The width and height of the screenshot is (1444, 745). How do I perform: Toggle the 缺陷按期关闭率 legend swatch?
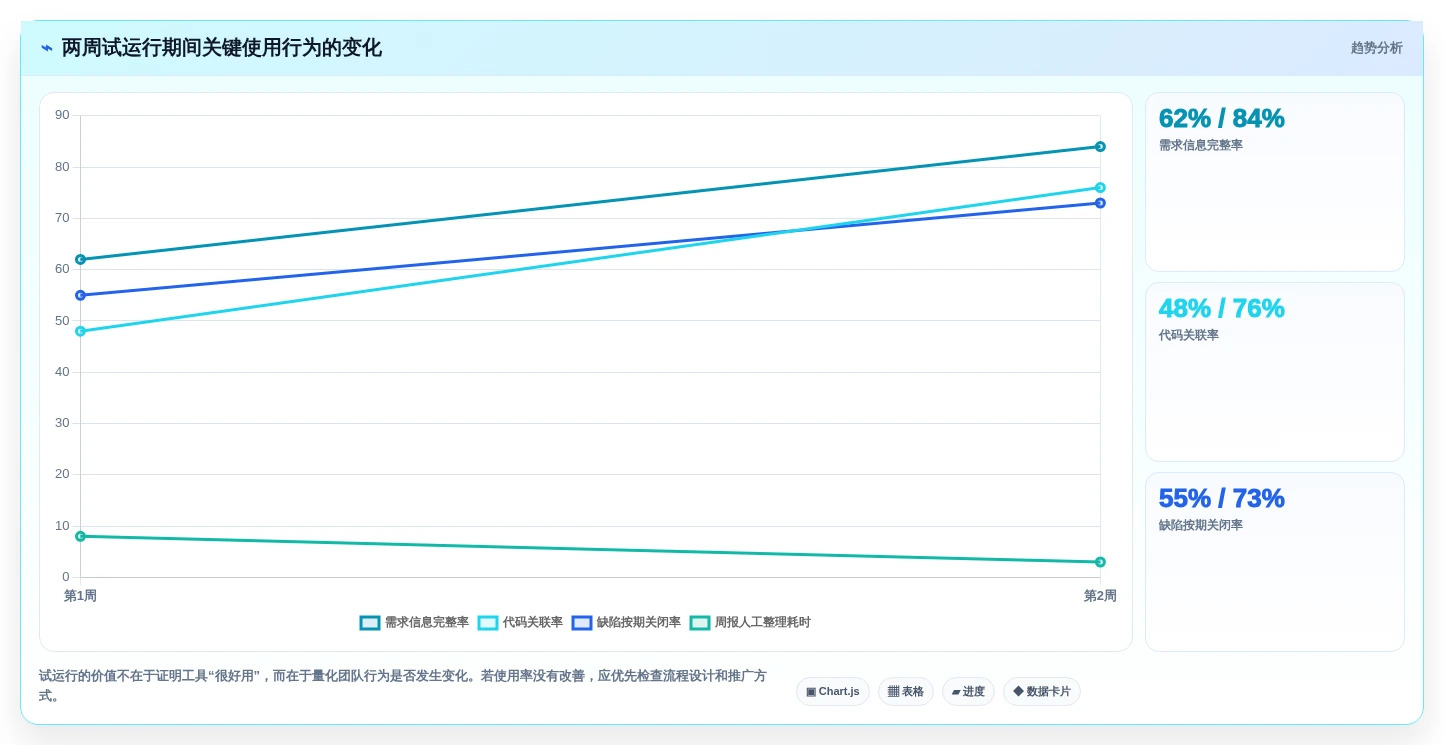coord(582,622)
